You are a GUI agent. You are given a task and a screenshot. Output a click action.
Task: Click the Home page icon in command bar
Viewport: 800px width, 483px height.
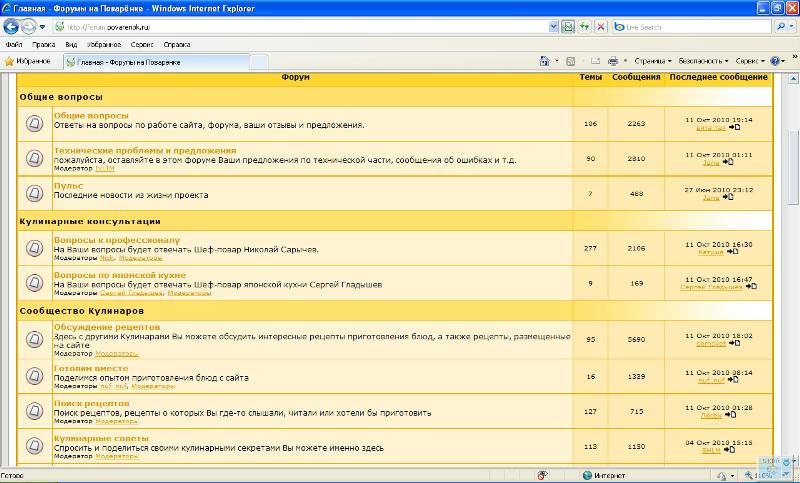pyautogui.click(x=546, y=61)
